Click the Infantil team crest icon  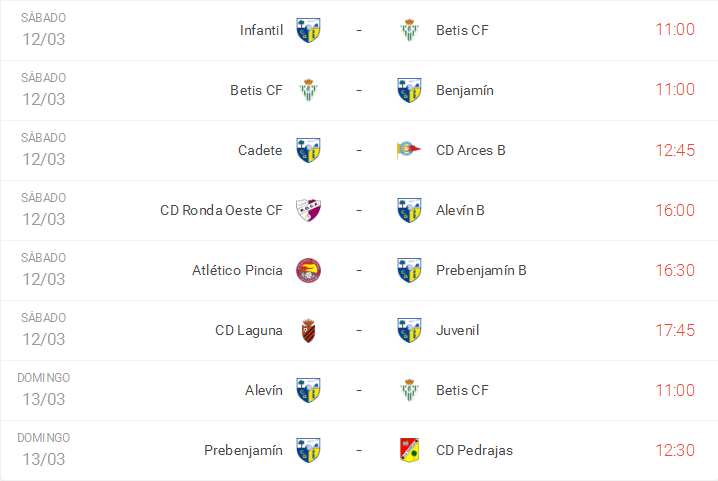pyautogui.click(x=308, y=30)
